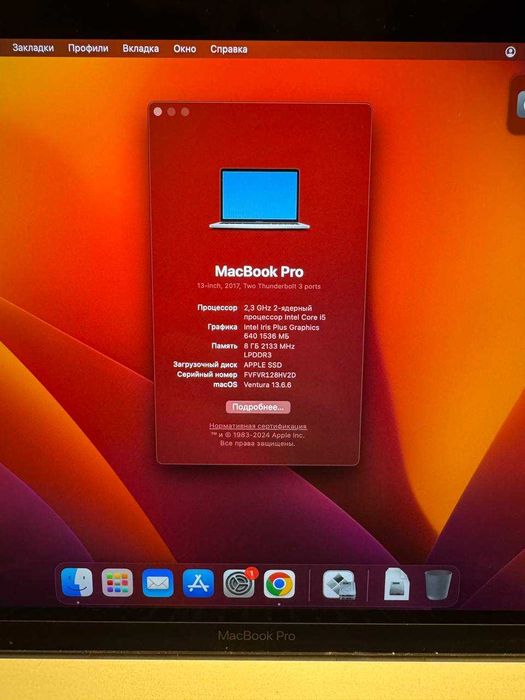This screenshot has height=700, width=525.
Task: Open System Settings with update badge
Action: click(239, 583)
